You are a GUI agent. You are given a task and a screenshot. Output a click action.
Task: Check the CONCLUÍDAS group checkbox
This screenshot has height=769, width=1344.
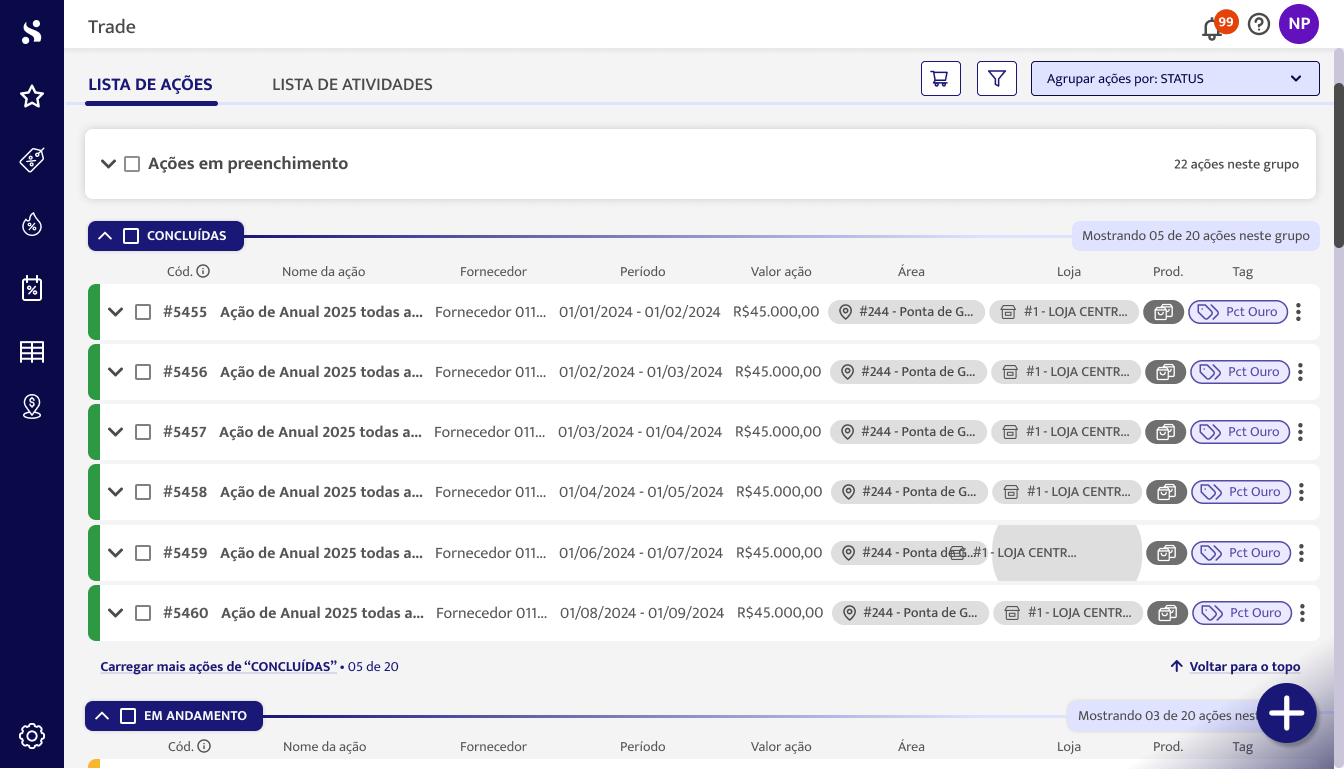(x=131, y=236)
